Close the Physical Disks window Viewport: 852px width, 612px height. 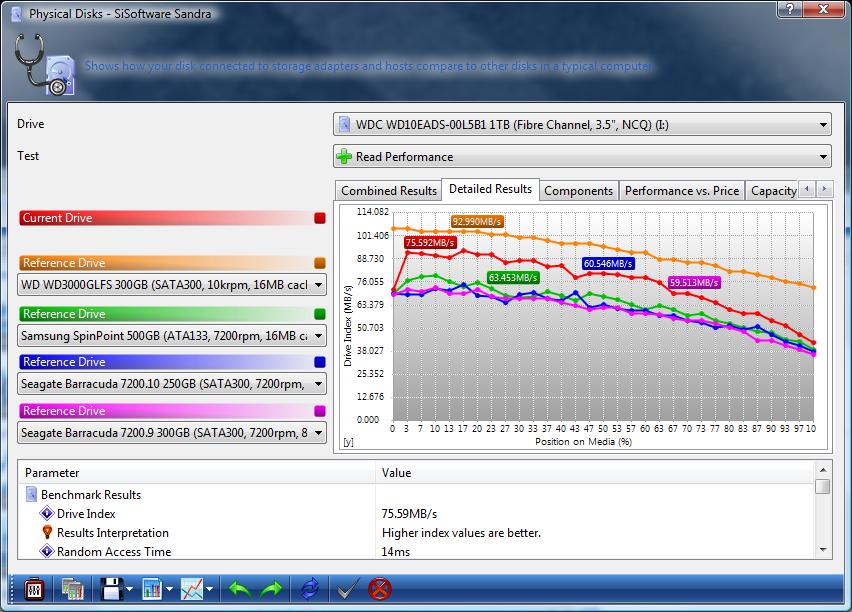pyautogui.click(x=823, y=9)
